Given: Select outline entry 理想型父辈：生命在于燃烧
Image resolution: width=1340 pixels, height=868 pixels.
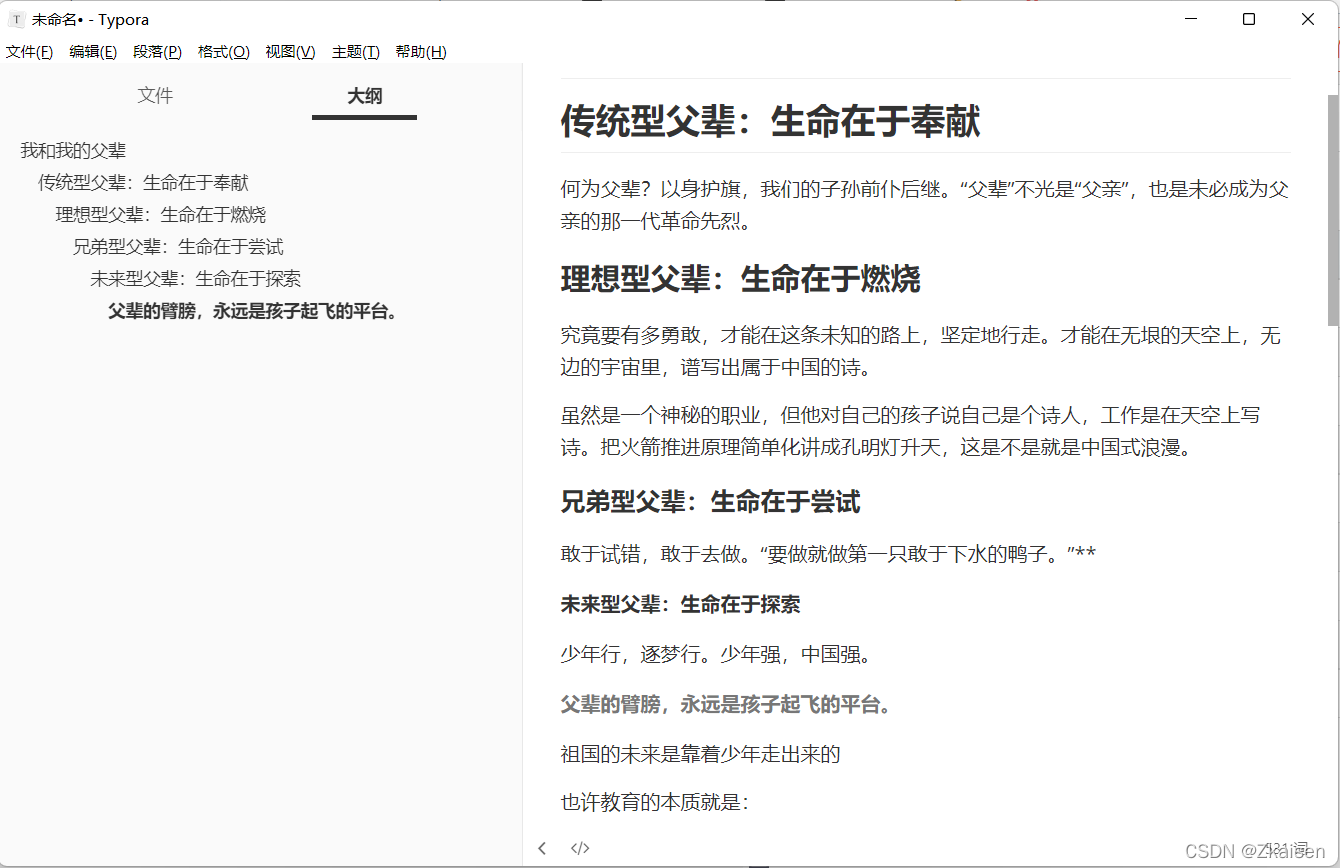Looking at the screenshot, I should pyautogui.click(x=161, y=214).
